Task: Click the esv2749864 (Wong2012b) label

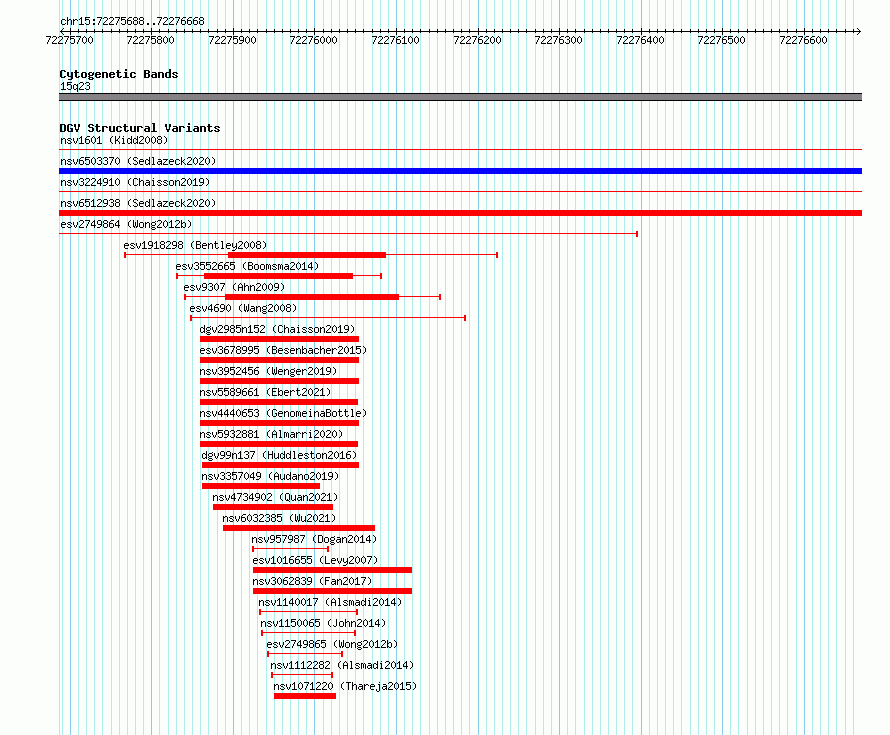Action: pos(126,224)
